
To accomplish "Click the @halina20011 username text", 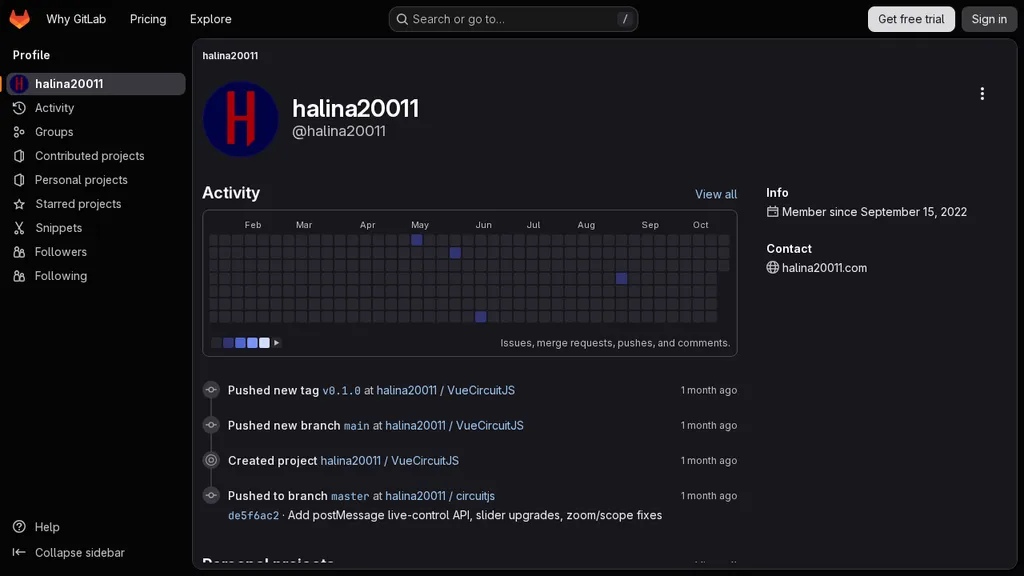I will click(x=338, y=131).
